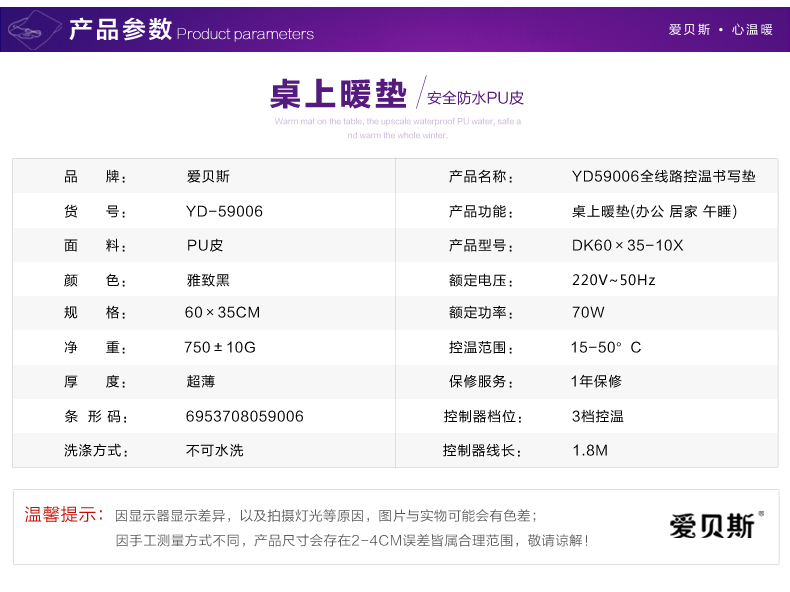Click the weight value 750±10G
Viewport: 790px width, 592px height.
tap(220, 347)
